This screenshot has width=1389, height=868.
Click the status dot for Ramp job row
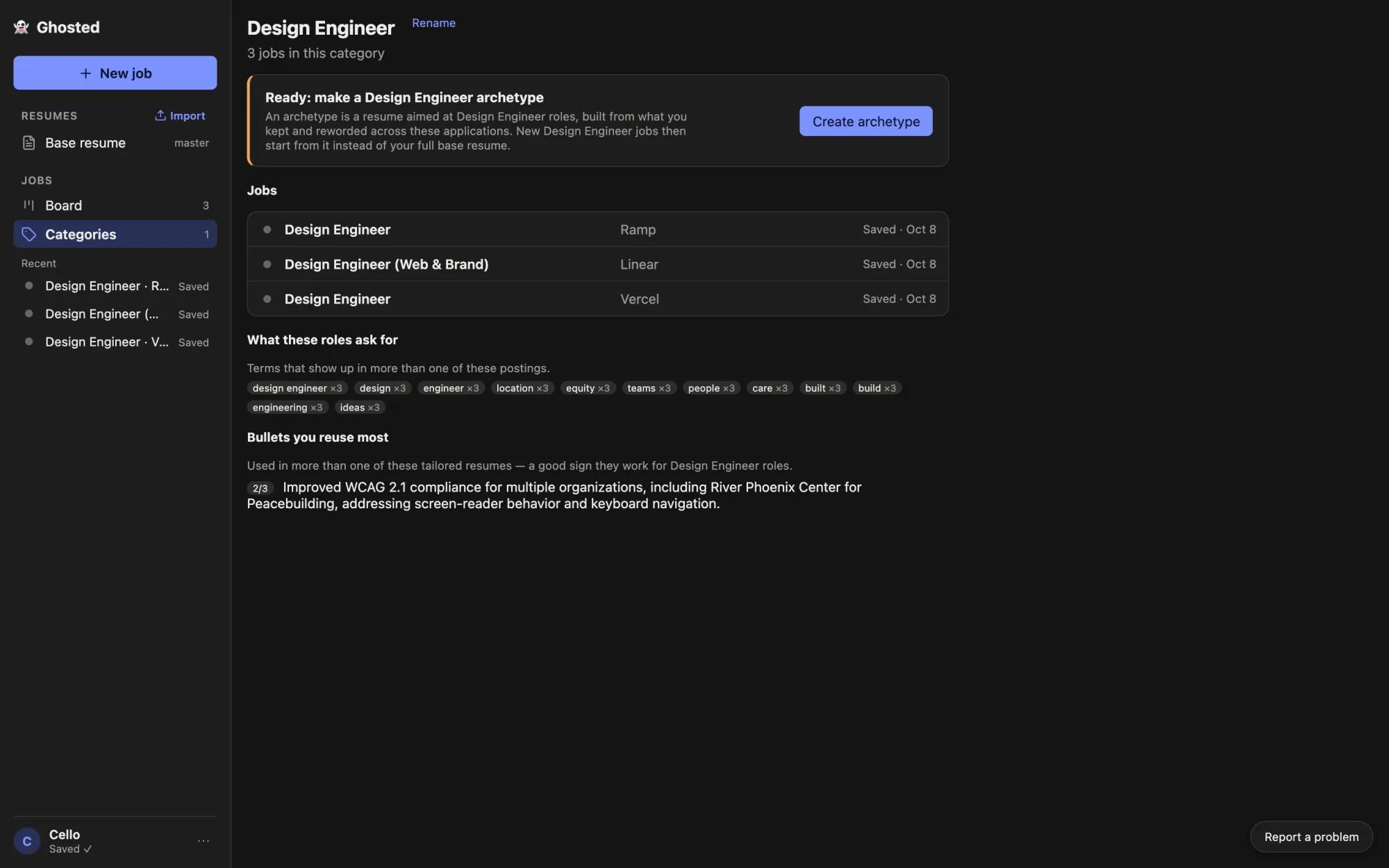coord(267,229)
